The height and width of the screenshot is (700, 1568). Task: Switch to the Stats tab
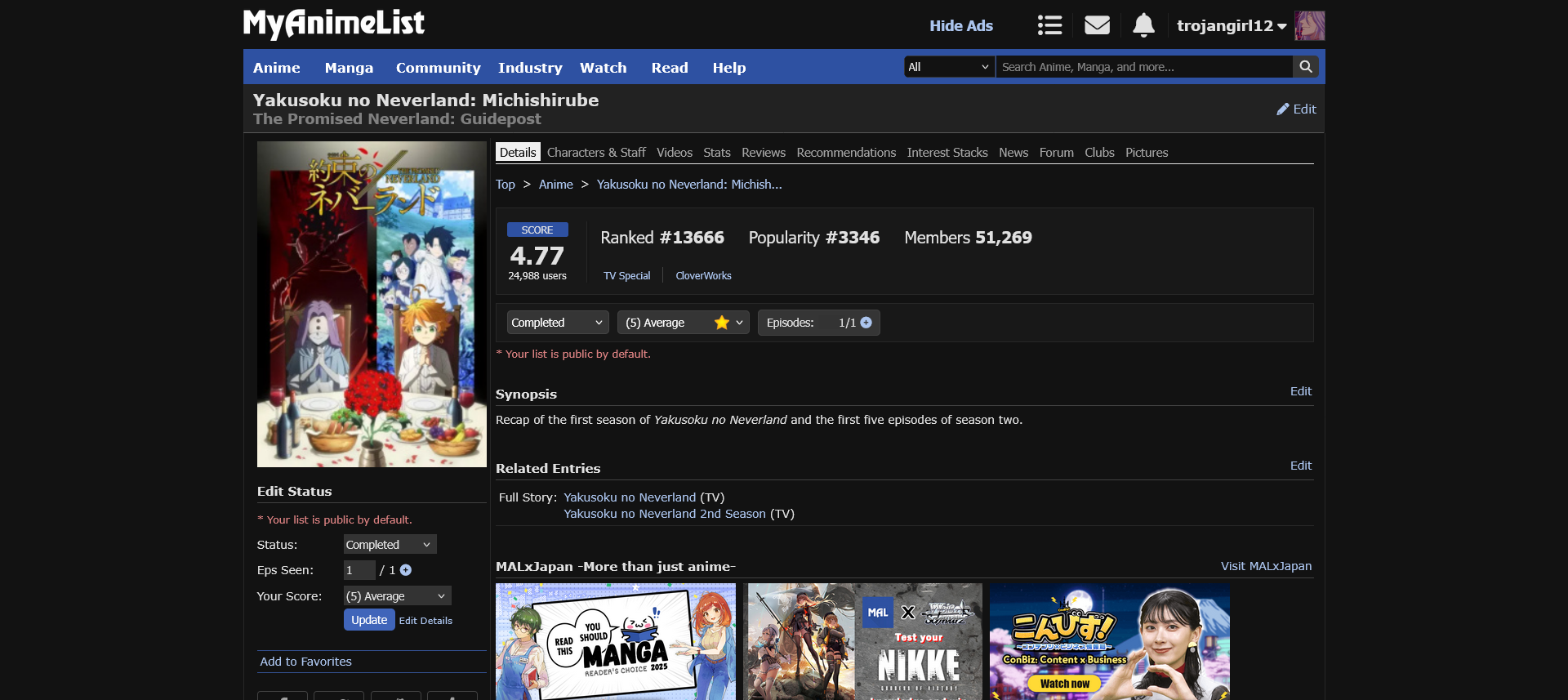(x=717, y=152)
